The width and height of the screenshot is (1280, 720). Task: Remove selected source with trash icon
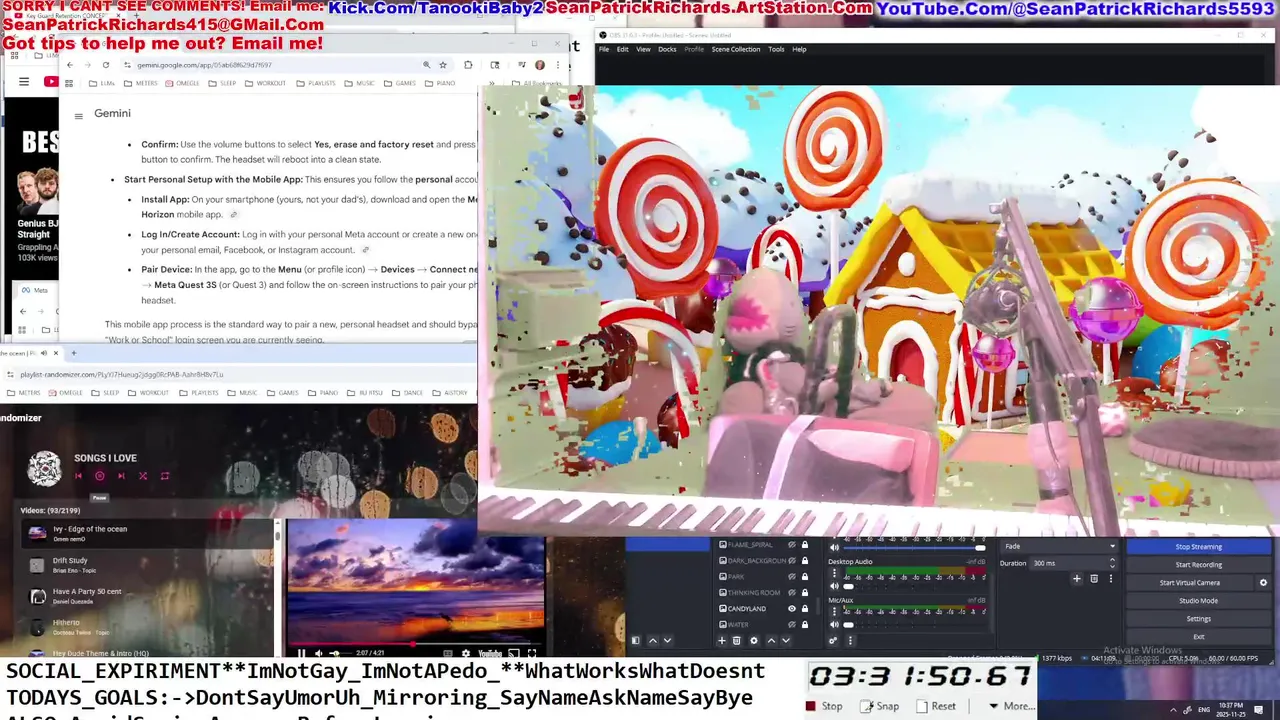pos(737,641)
